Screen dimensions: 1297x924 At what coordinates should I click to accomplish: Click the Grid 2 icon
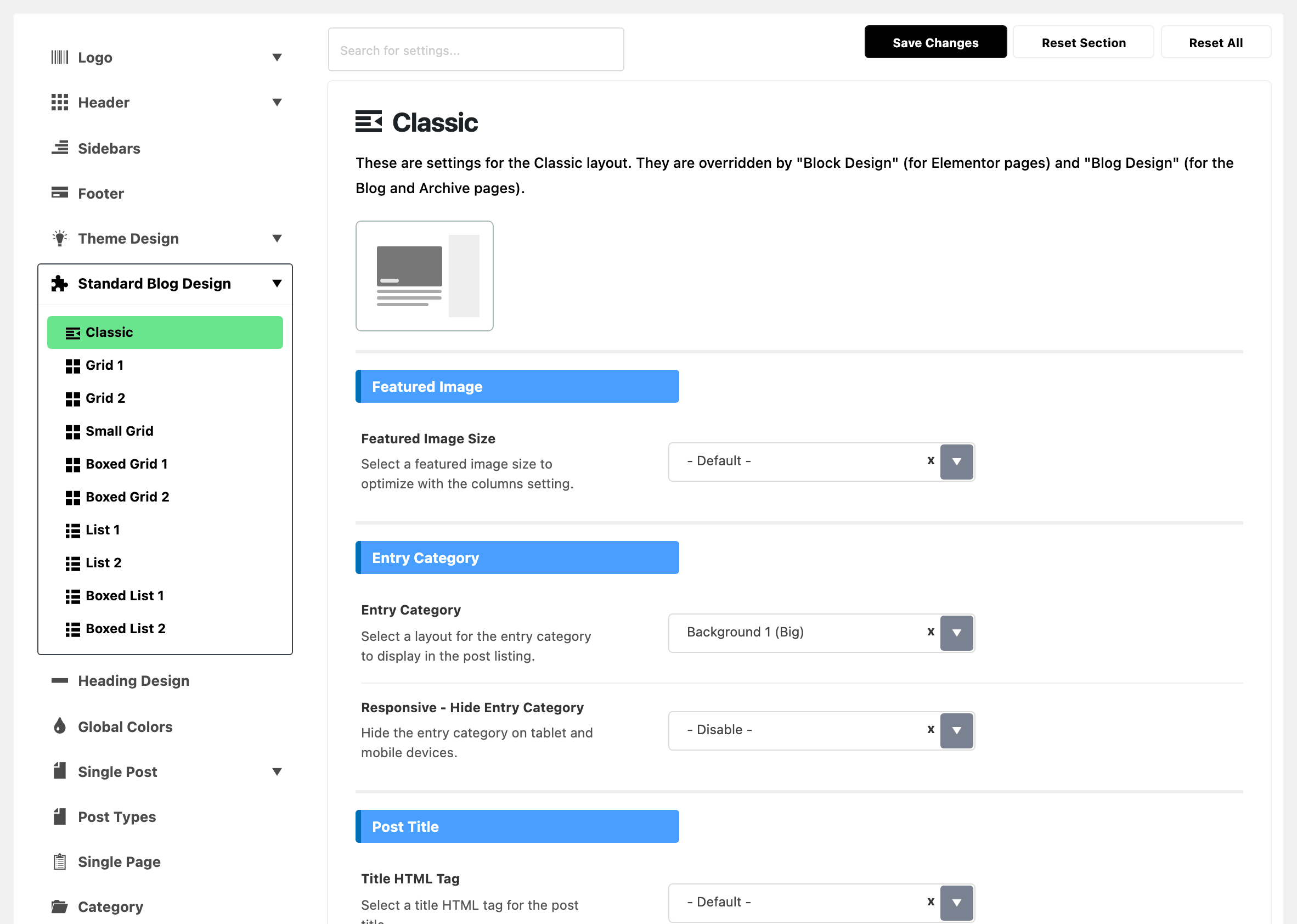click(73, 399)
